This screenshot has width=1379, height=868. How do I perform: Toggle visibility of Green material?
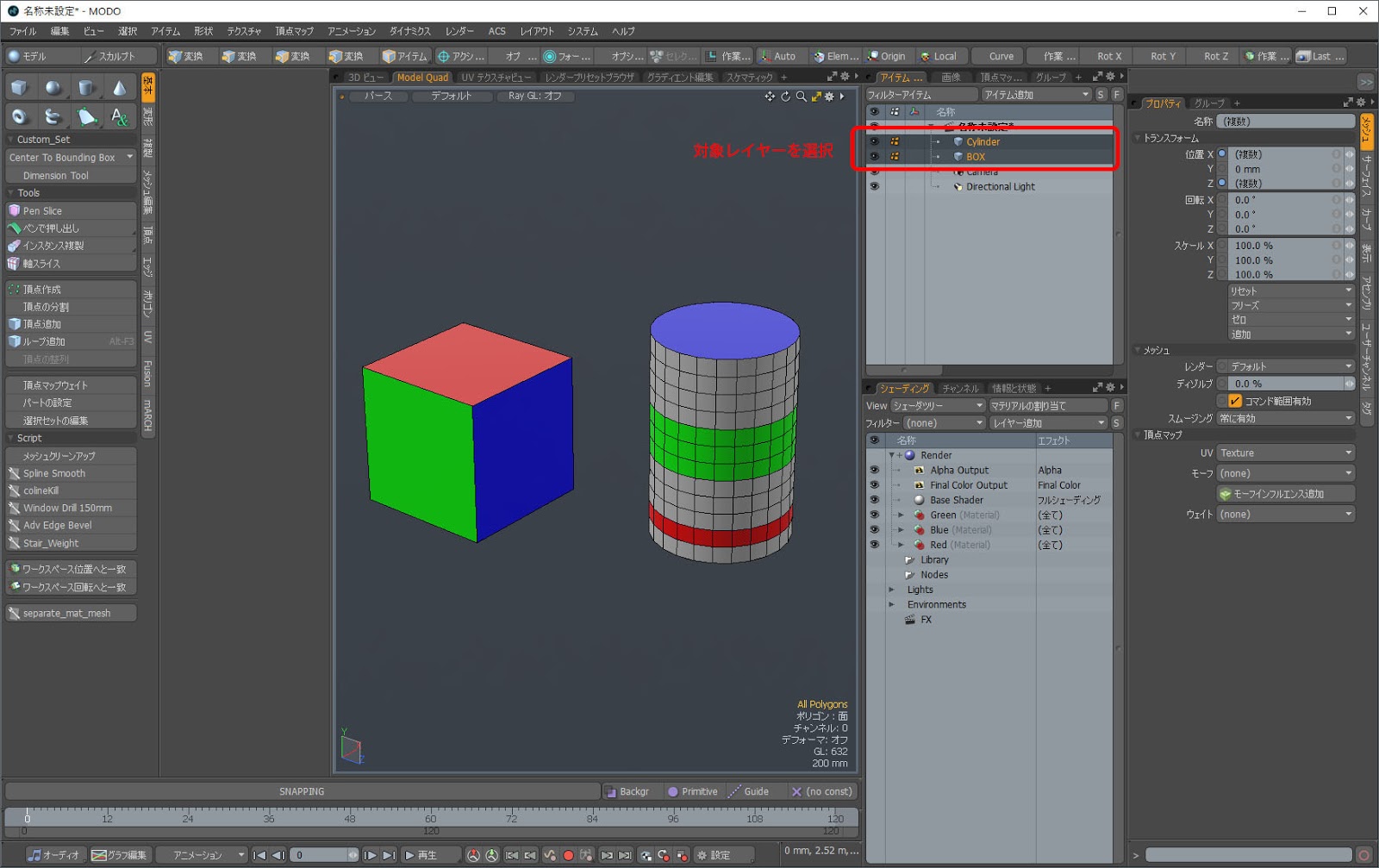874,515
